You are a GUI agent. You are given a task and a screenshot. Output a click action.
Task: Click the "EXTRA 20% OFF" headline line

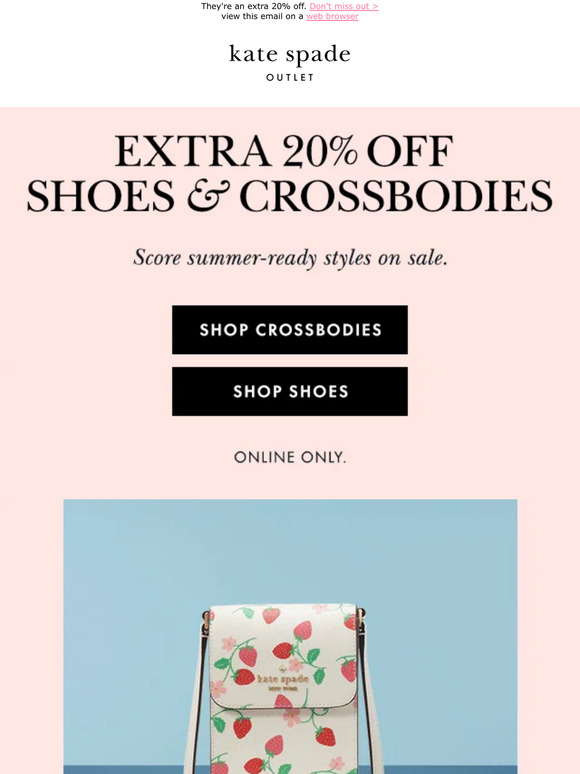click(284, 152)
